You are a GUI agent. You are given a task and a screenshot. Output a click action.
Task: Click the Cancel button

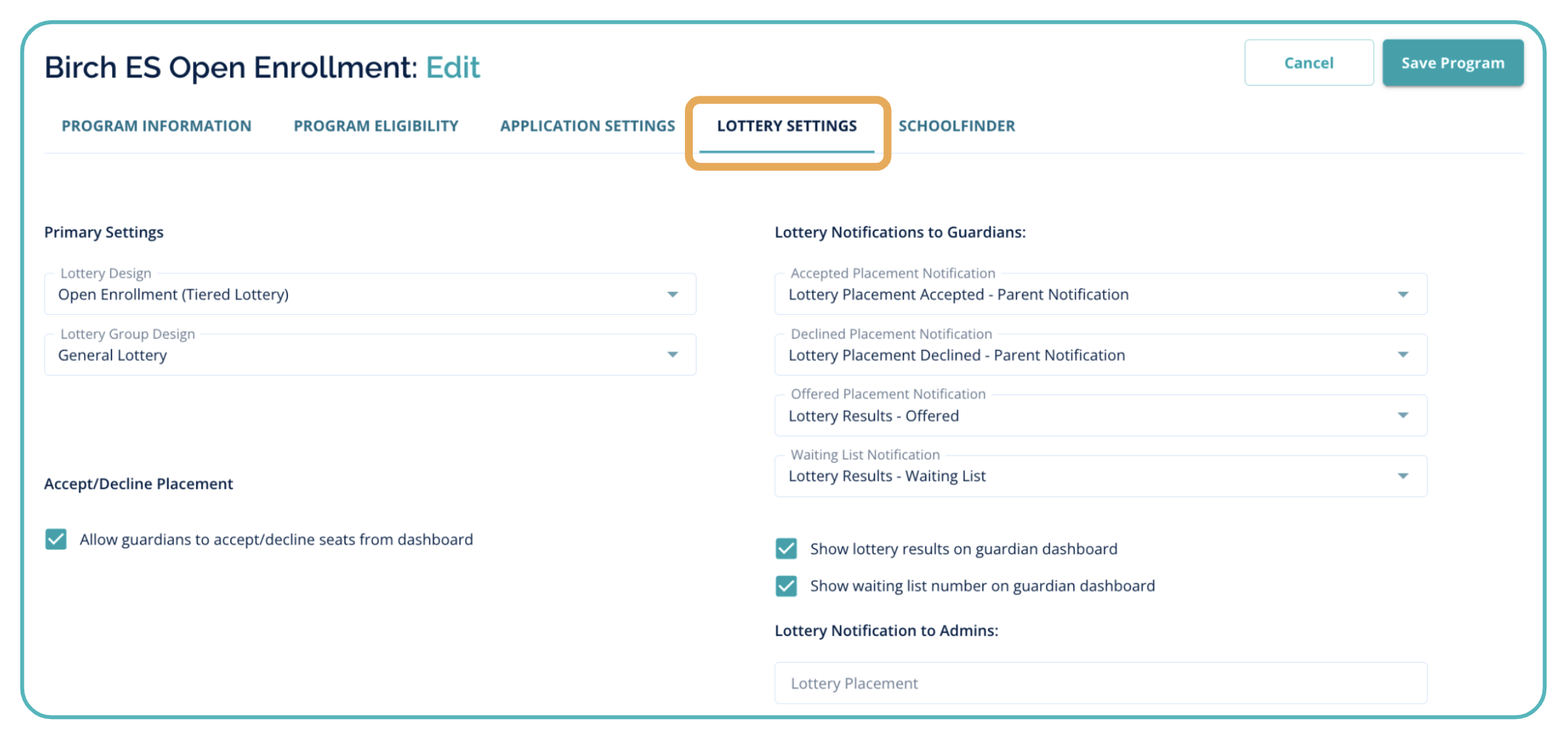click(x=1308, y=63)
